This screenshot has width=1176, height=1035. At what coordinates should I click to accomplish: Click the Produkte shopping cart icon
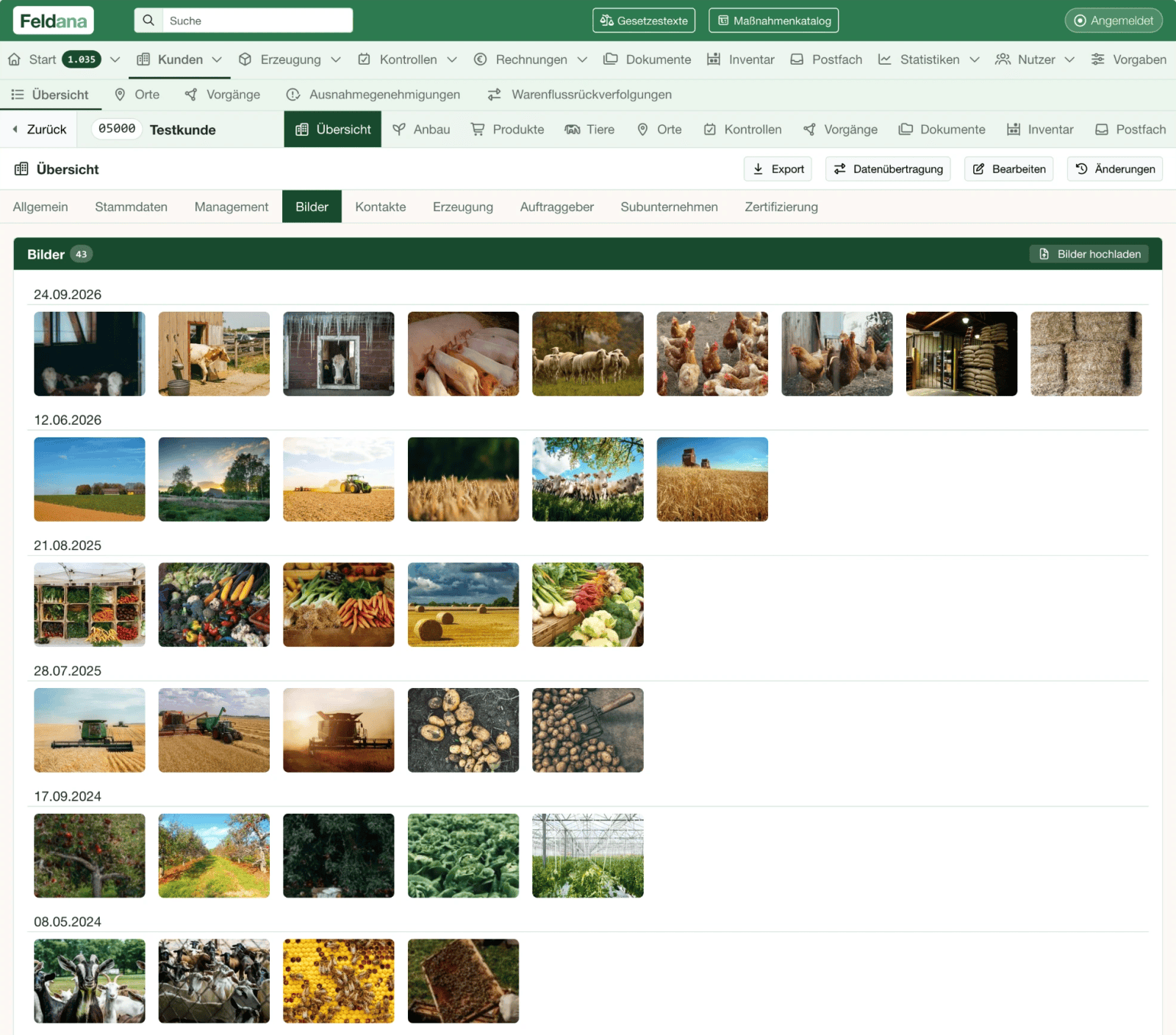[478, 129]
